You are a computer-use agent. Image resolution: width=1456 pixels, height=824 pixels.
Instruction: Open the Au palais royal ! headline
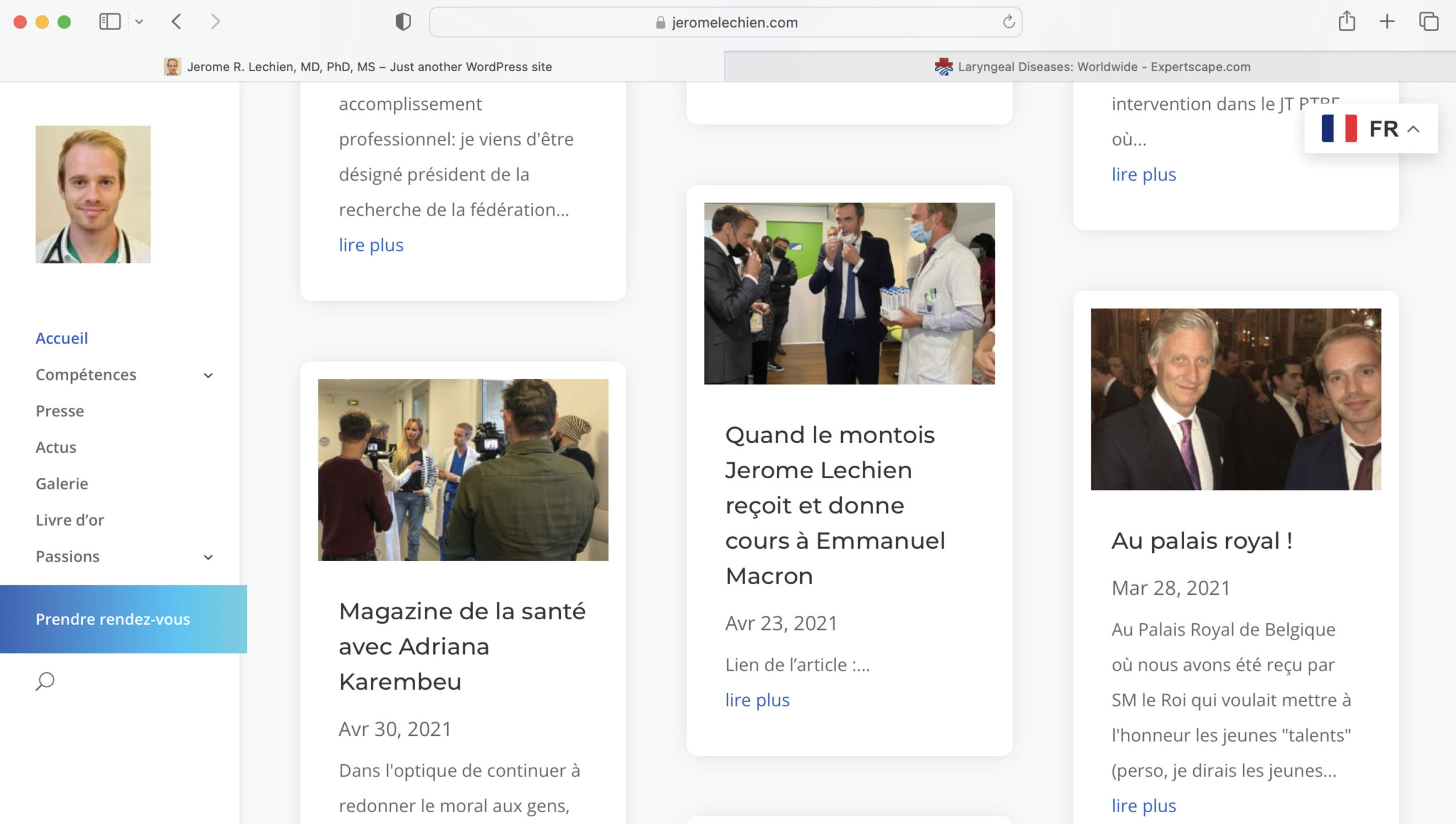(1202, 541)
